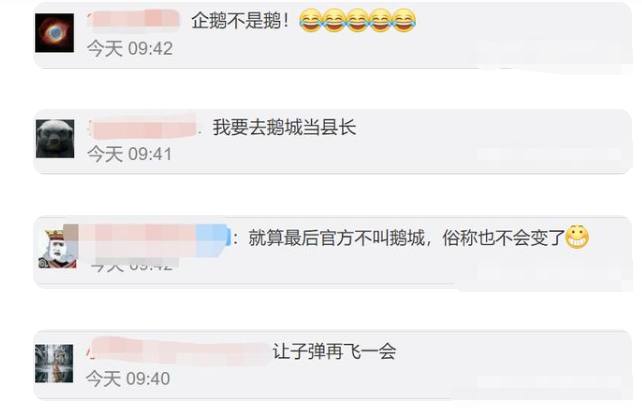Screen dimensions: 642x416
Task: Click comment text 企鹅不是鹅!
Action: pos(240,20)
